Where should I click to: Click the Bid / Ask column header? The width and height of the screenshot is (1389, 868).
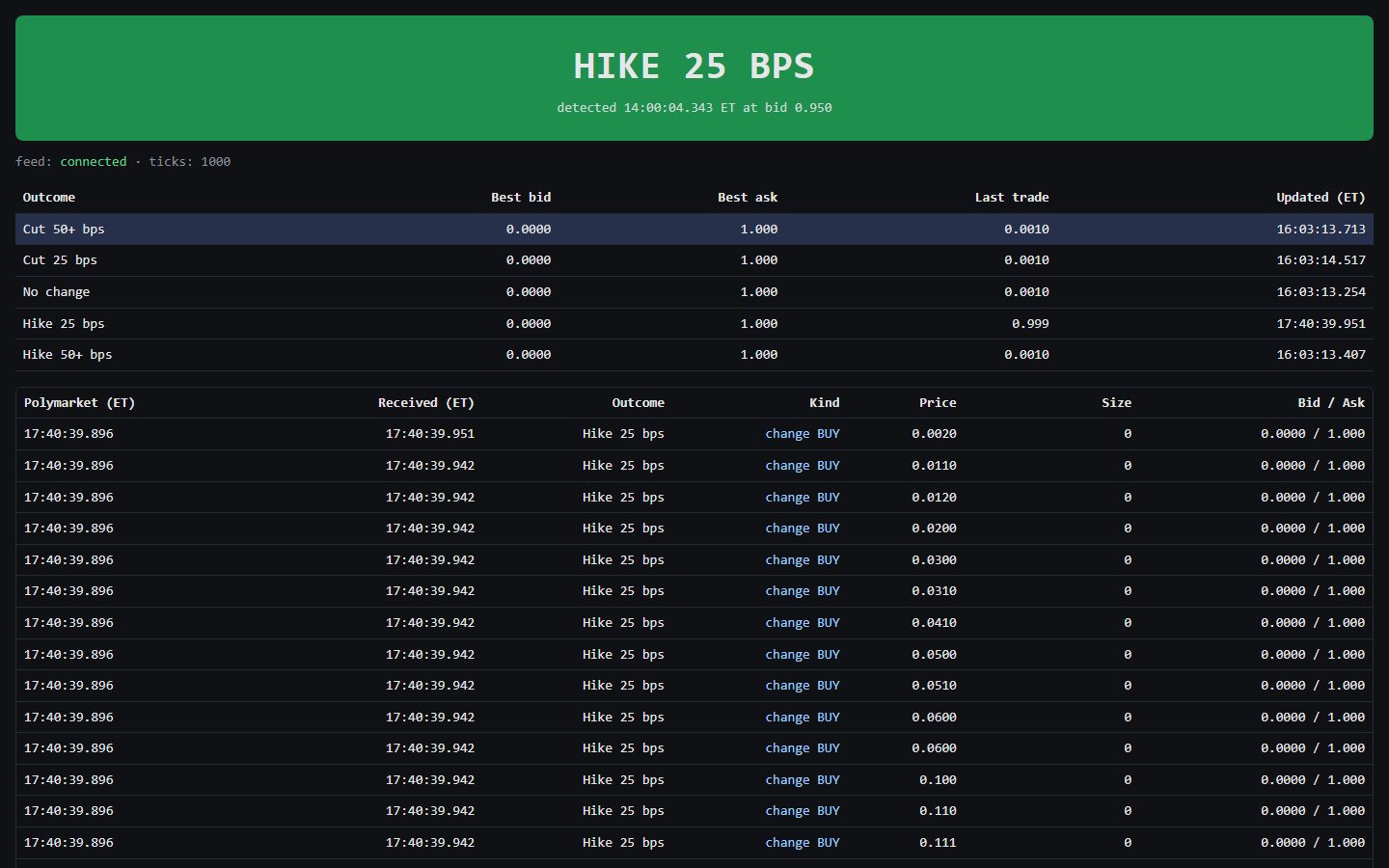click(x=1331, y=402)
